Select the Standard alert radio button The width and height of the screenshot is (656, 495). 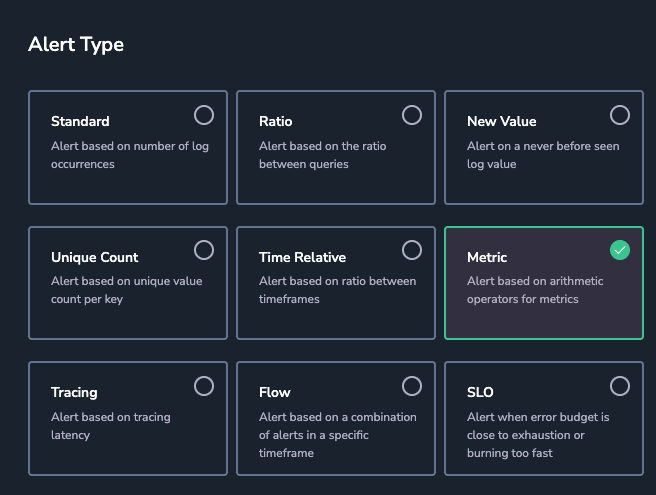click(x=204, y=115)
